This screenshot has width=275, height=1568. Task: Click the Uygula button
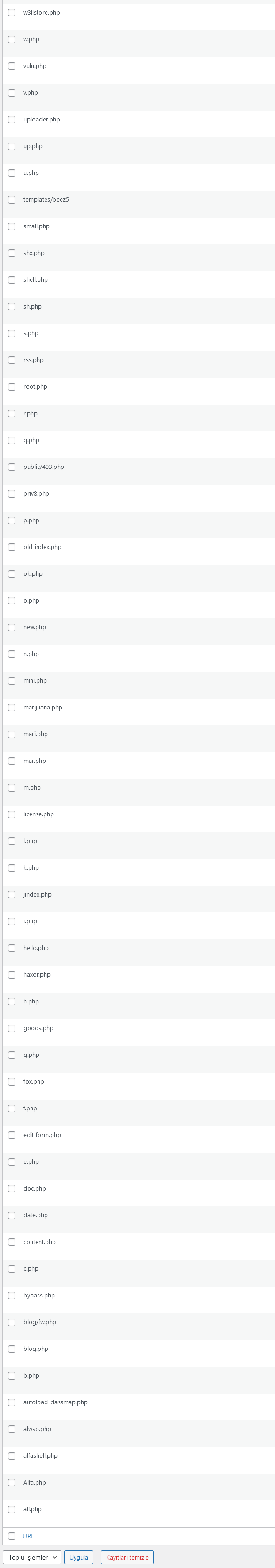[79, 1557]
